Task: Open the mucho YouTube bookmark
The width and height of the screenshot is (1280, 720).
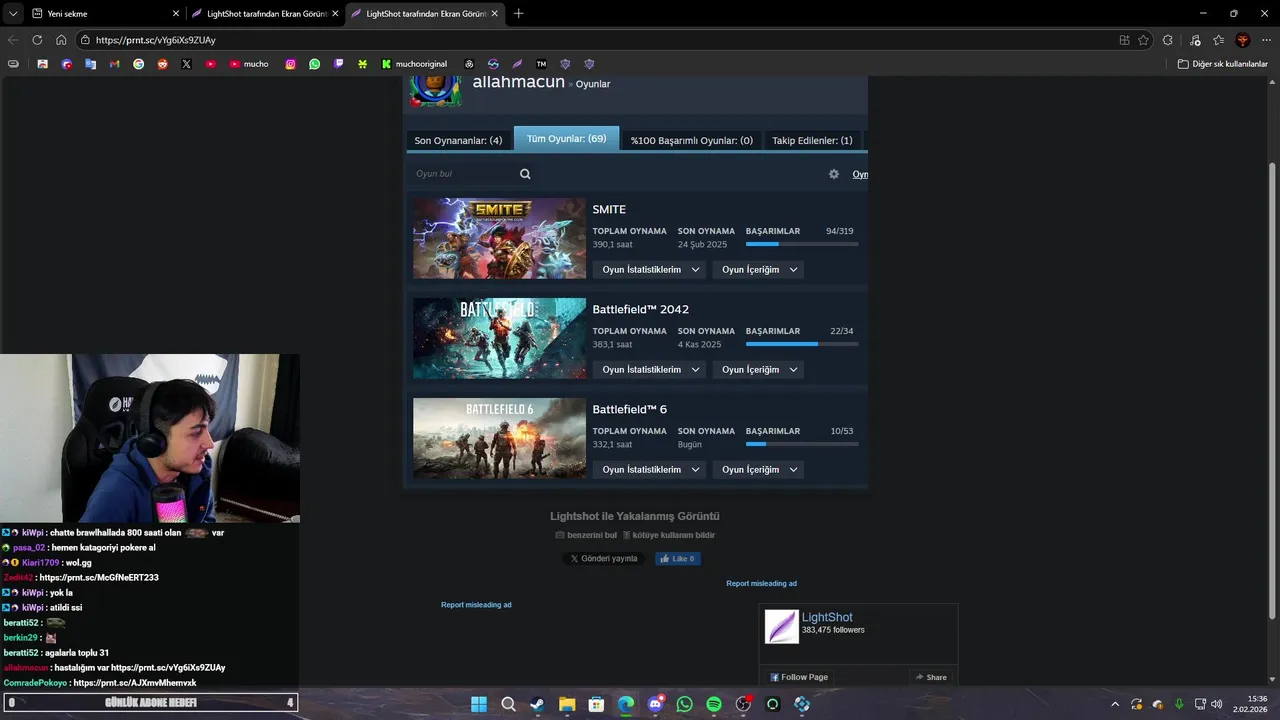Action: point(249,64)
